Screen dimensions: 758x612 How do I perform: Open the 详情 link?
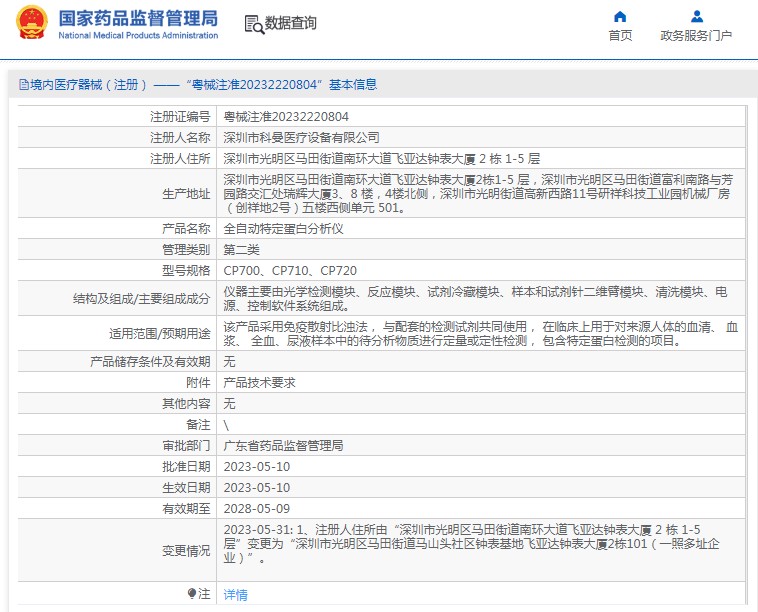click(x=235, y=595)
